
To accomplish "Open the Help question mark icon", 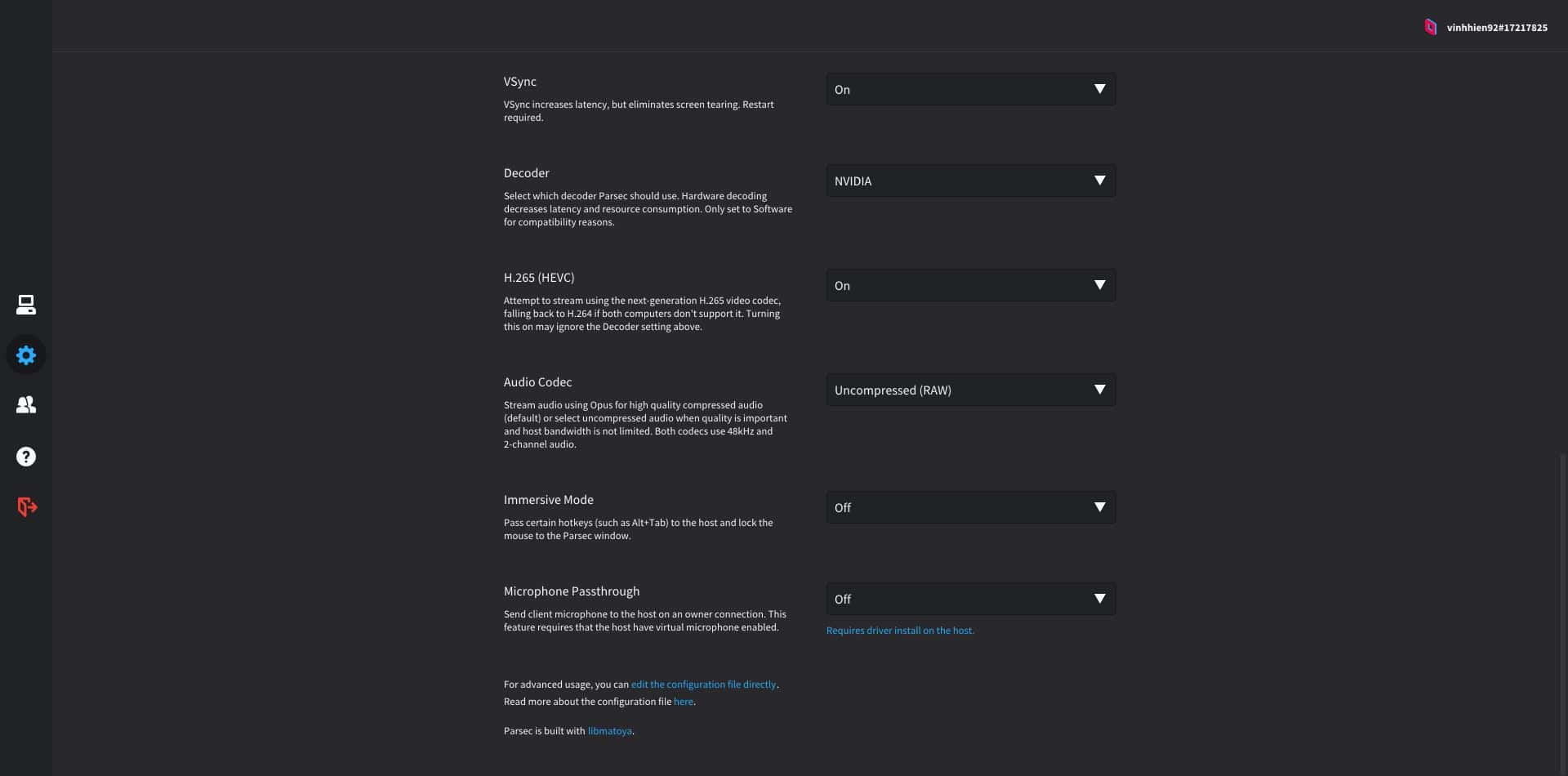I will pyautogui.click(x=26, y=457).
